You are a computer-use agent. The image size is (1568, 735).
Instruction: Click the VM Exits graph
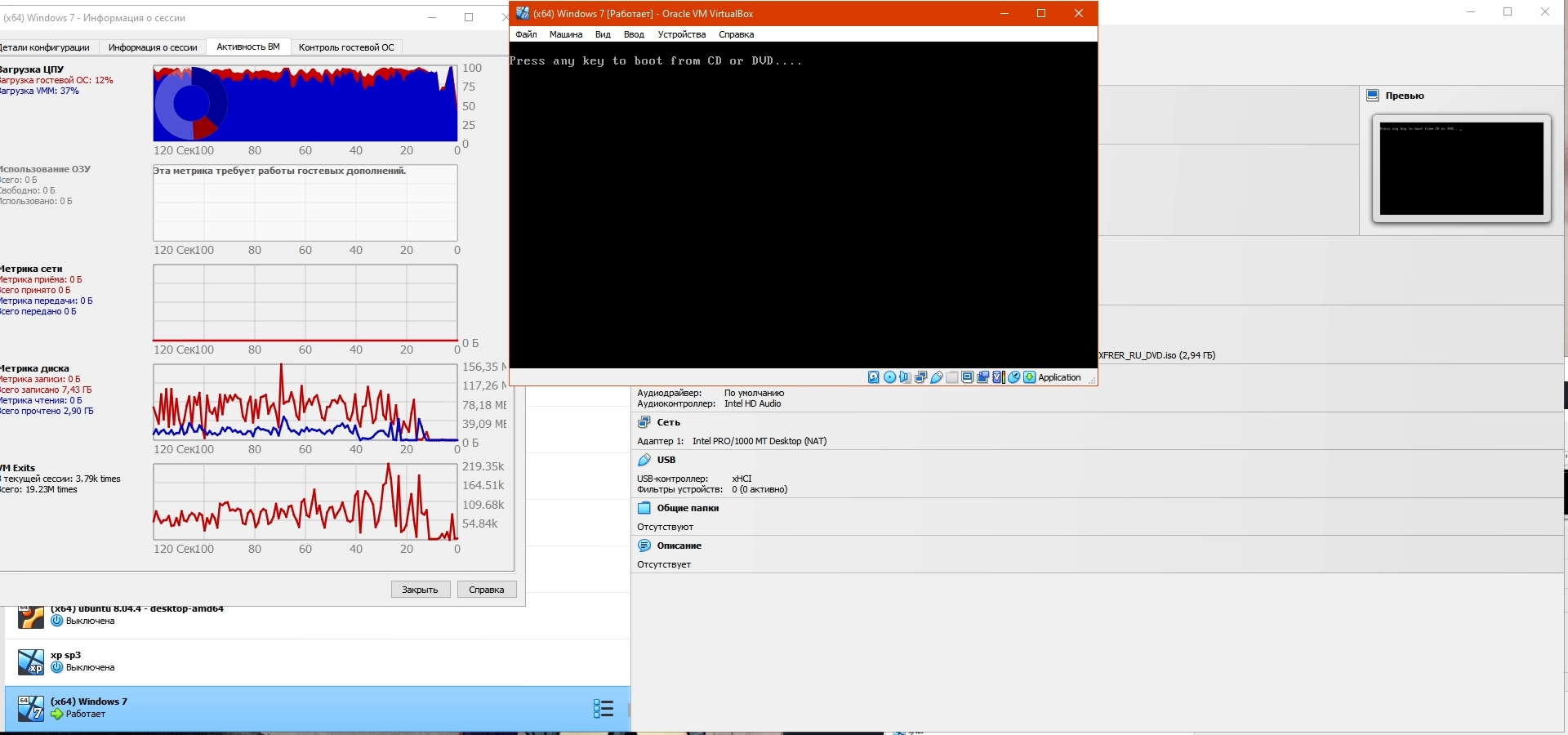(x=305, y=502)
